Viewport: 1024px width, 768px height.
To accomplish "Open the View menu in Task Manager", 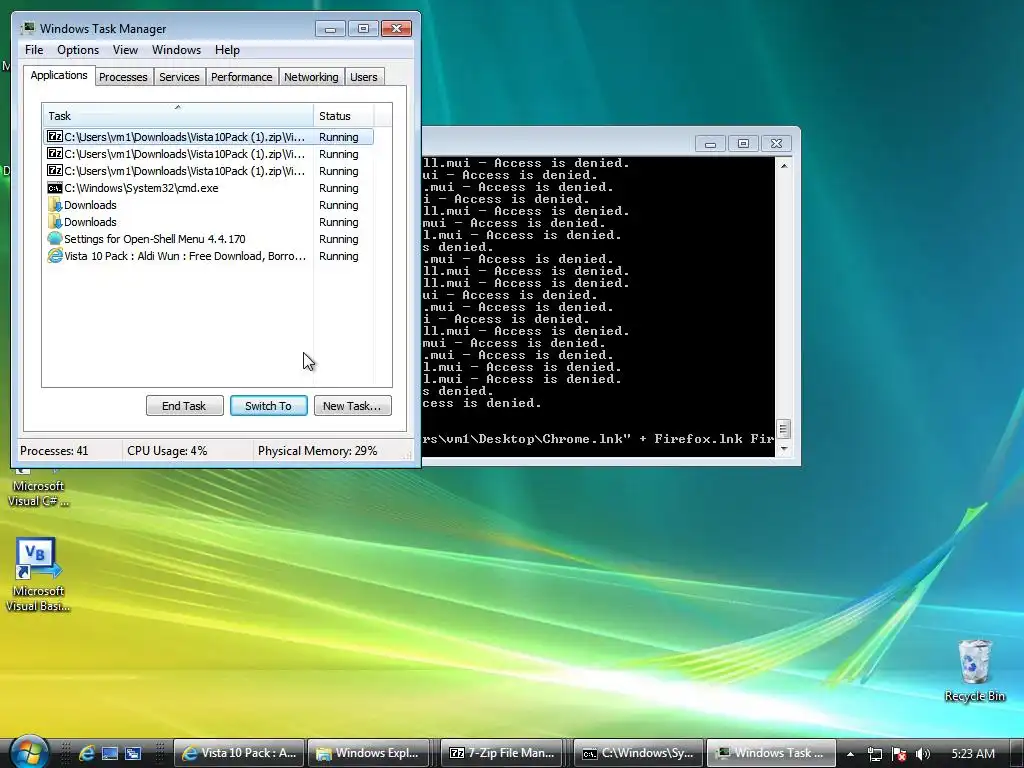I will (125, 50).
